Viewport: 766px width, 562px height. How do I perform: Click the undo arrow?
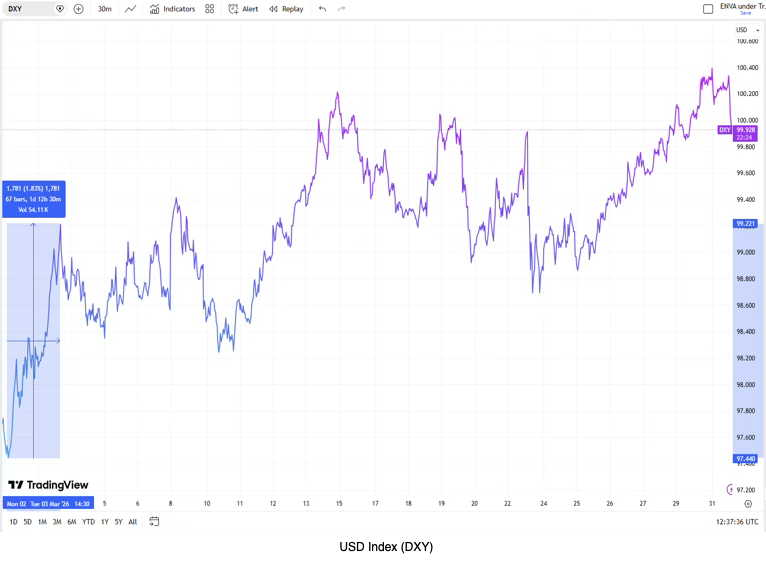pos(322,9)
